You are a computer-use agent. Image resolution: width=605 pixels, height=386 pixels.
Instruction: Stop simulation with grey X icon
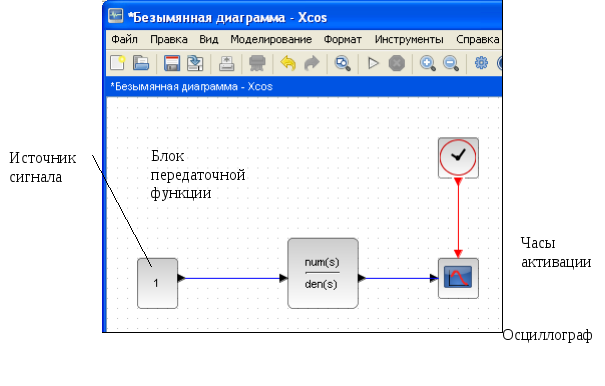tap(397, 63)
